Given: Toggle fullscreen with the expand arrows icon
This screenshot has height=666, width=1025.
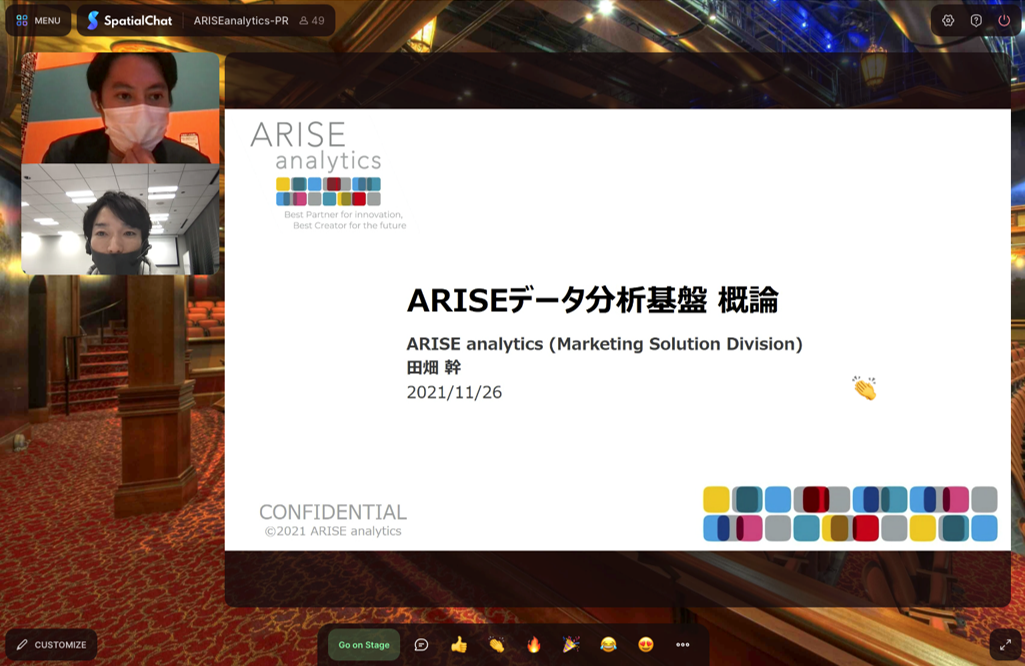Looking at the screenshot, I should click(x=1005, y=645).
